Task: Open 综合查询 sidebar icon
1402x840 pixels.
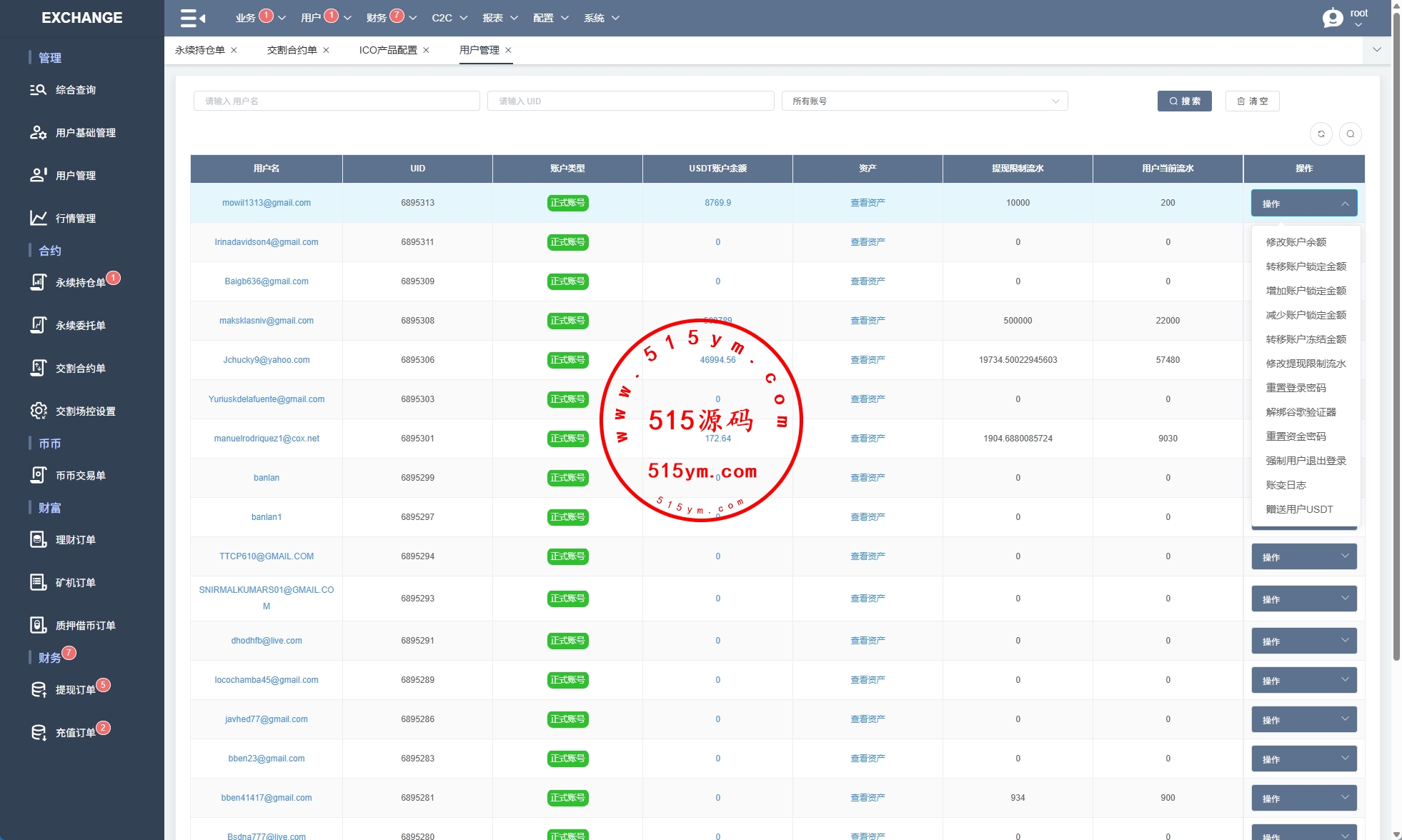Action: point(38,90)
